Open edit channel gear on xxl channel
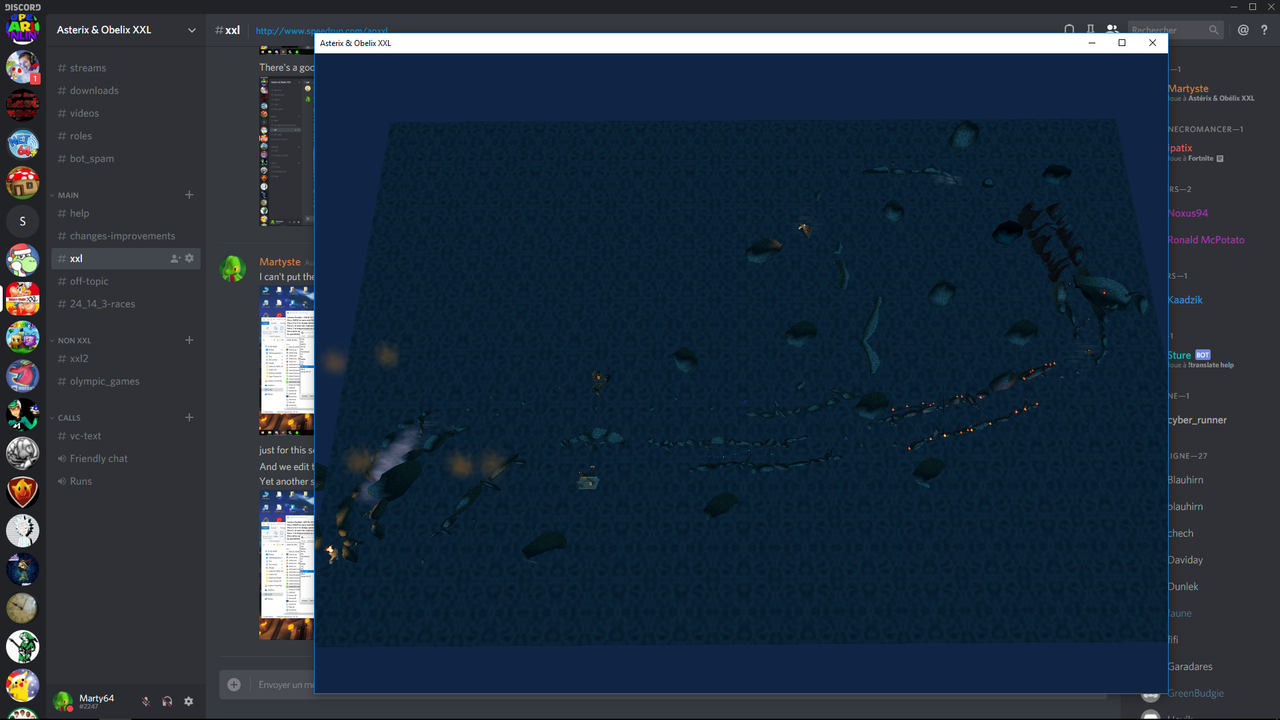Screen dimensions: 1280x720 [190, 258]
